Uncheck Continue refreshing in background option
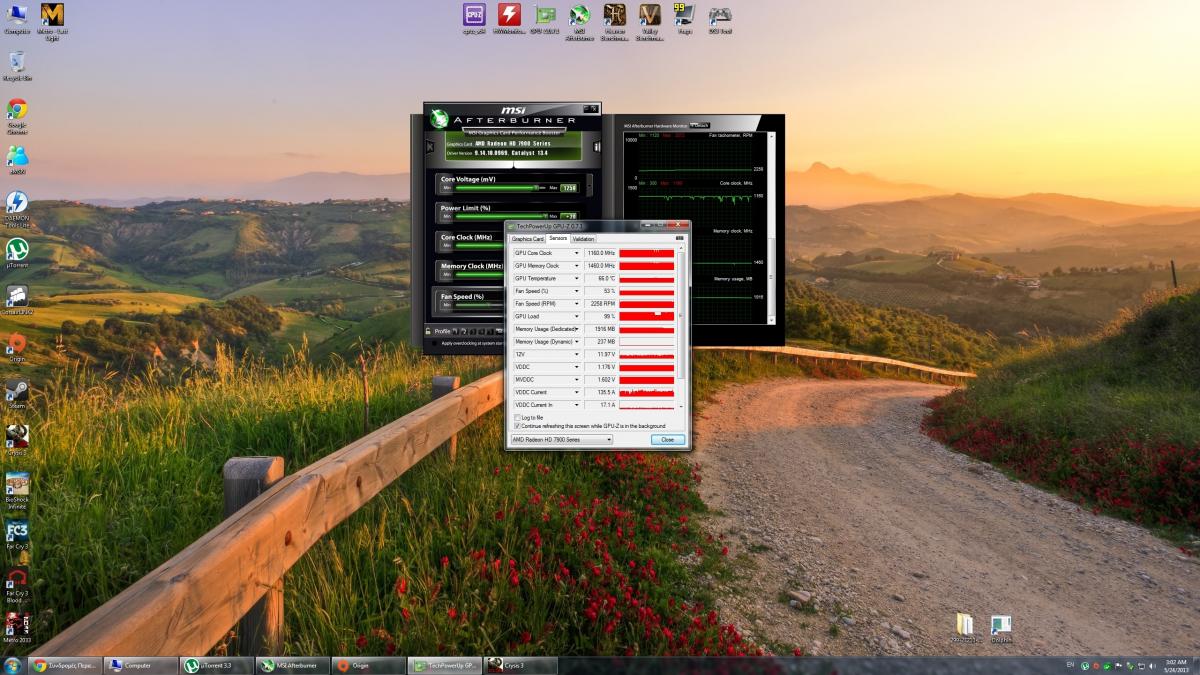 (x=517, y=426)
